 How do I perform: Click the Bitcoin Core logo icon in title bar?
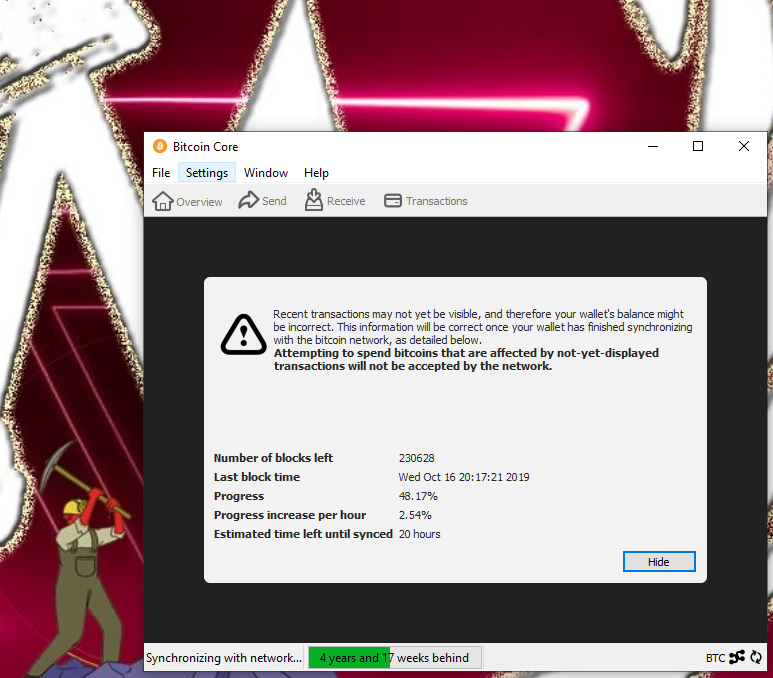point(160,146)
